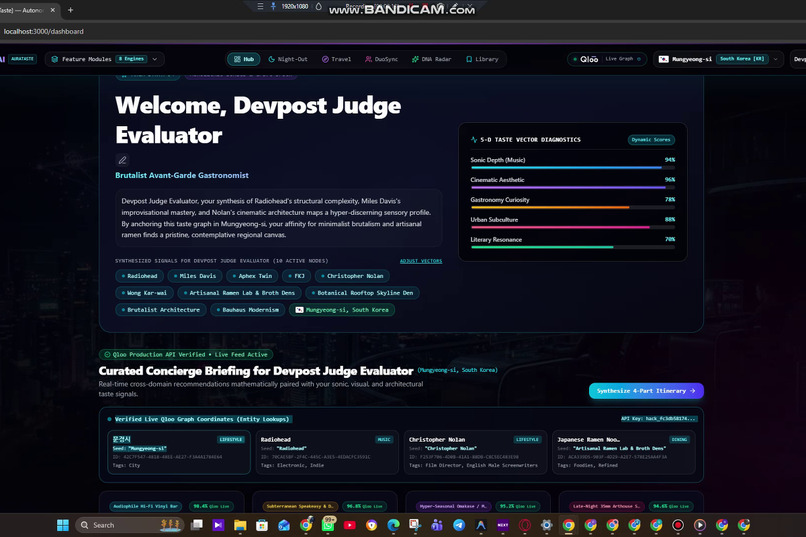Viewport: 806px width, 537px height.
Task: Click the browser address bar
Action: [x=401, y=31]
